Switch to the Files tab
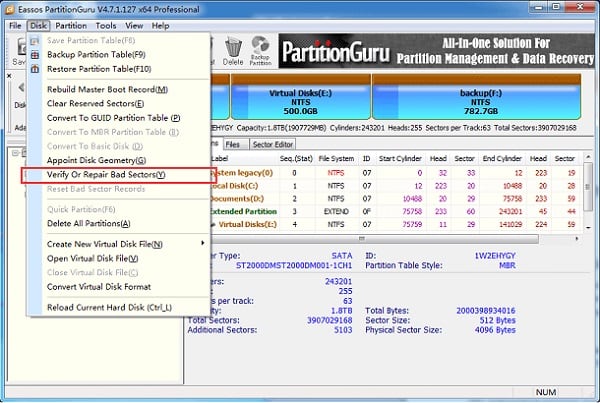The width and height of the screenshot is (600, 403). coord(230,144)
